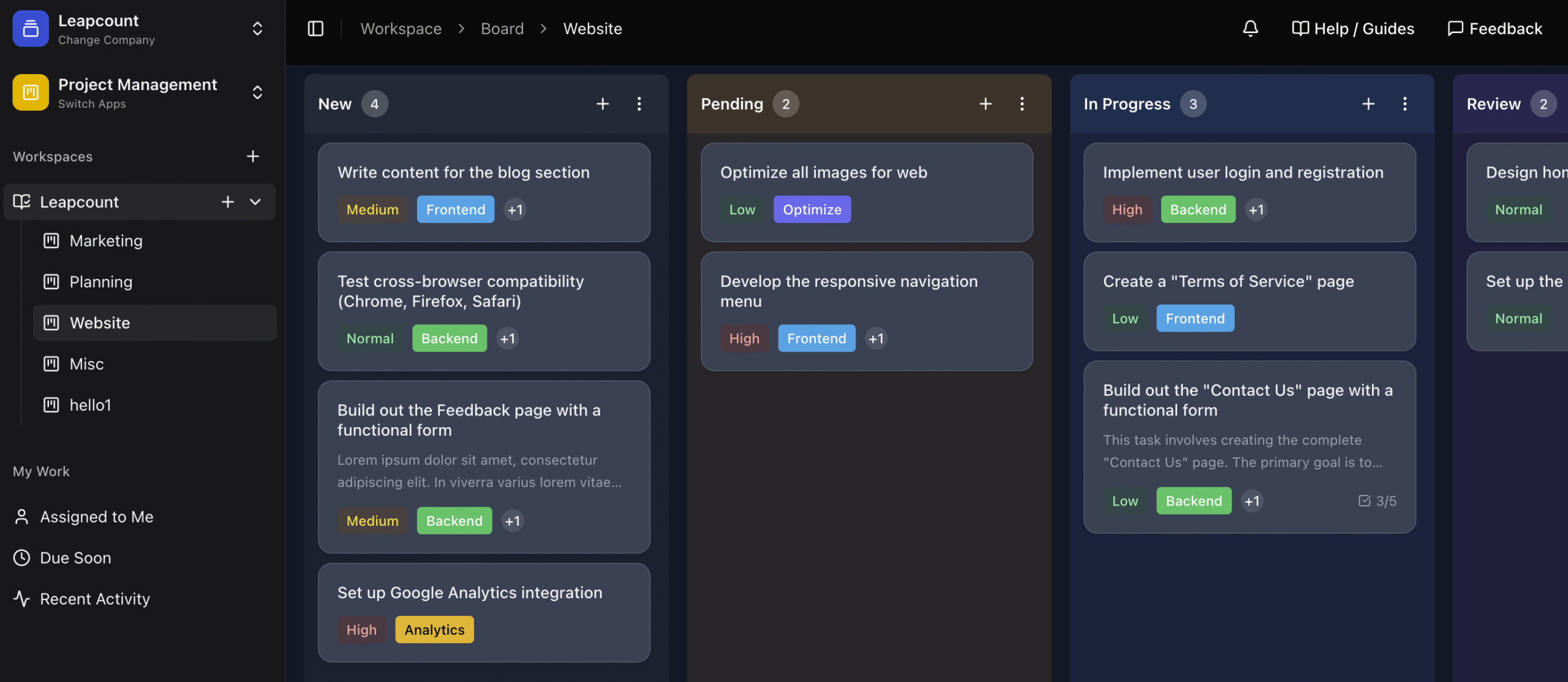Viewport: 1568px width, 682px height.
Task: Add a new workspace
Action: pyautogui.click(x=252, y=157)
